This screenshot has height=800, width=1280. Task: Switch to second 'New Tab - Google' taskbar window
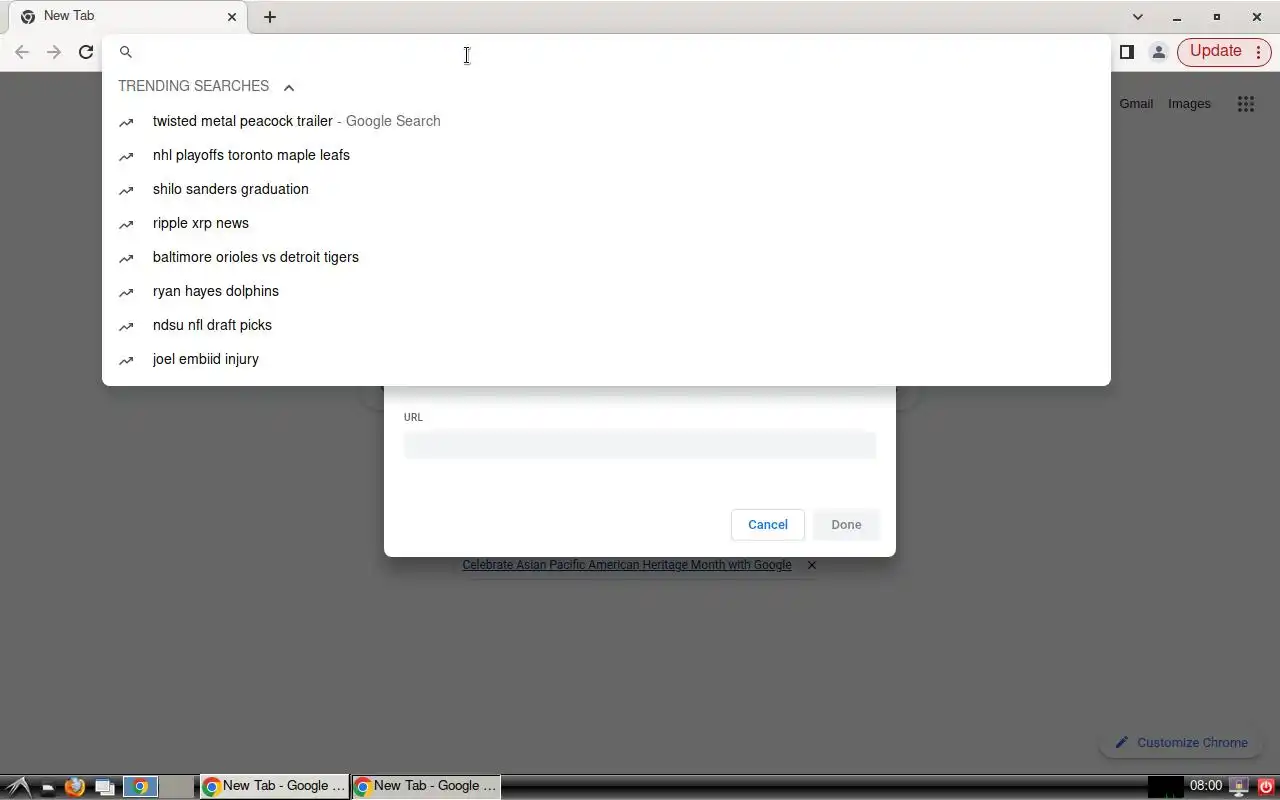click(x=426, y=787)
